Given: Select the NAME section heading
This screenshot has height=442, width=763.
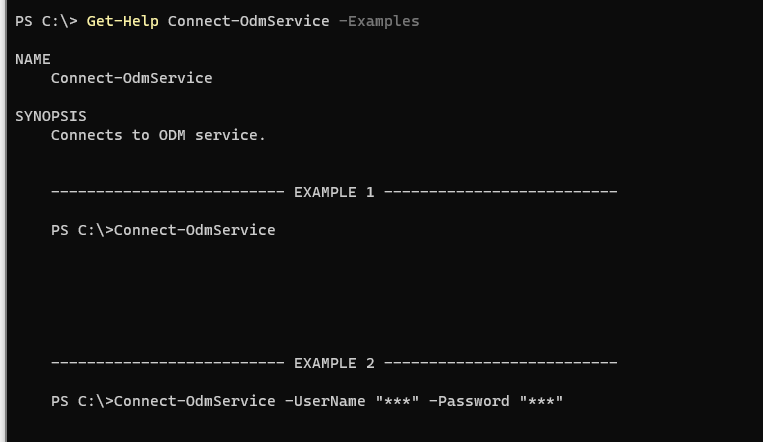Looking at the screenshot, I should pos(33,59).
